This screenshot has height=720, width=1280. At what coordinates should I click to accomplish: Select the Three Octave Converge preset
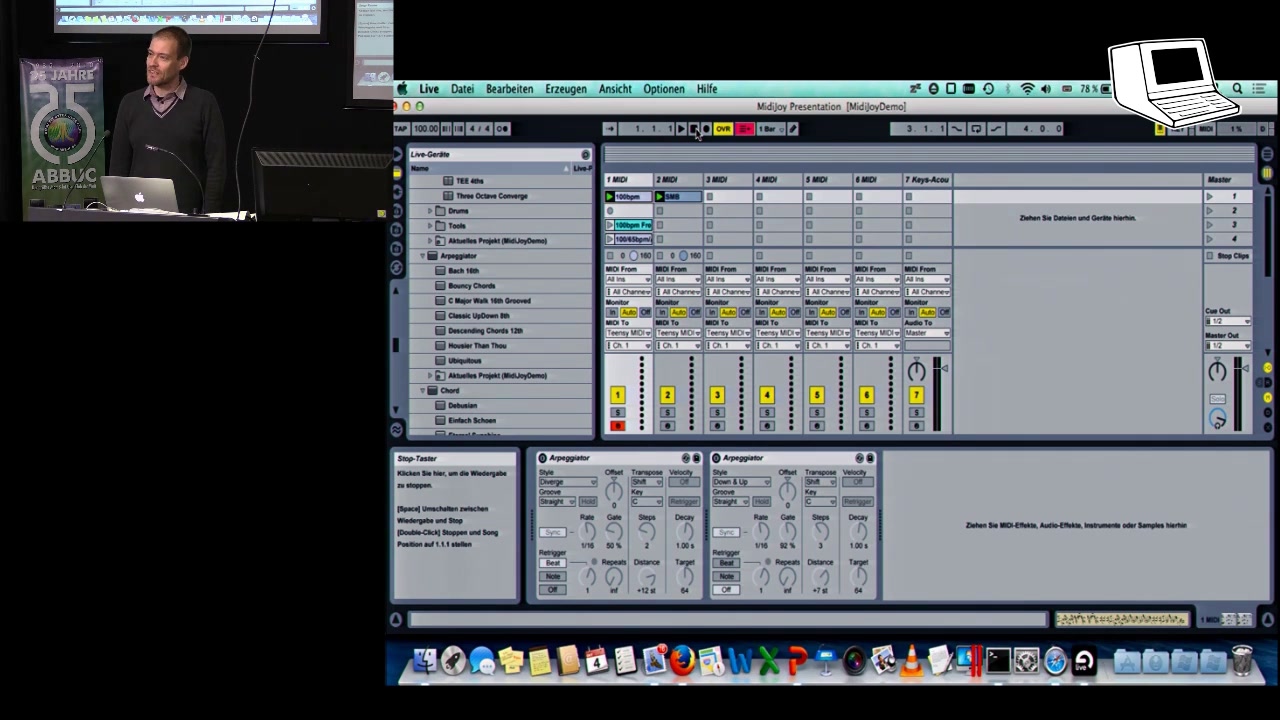[x=492, y=196]
